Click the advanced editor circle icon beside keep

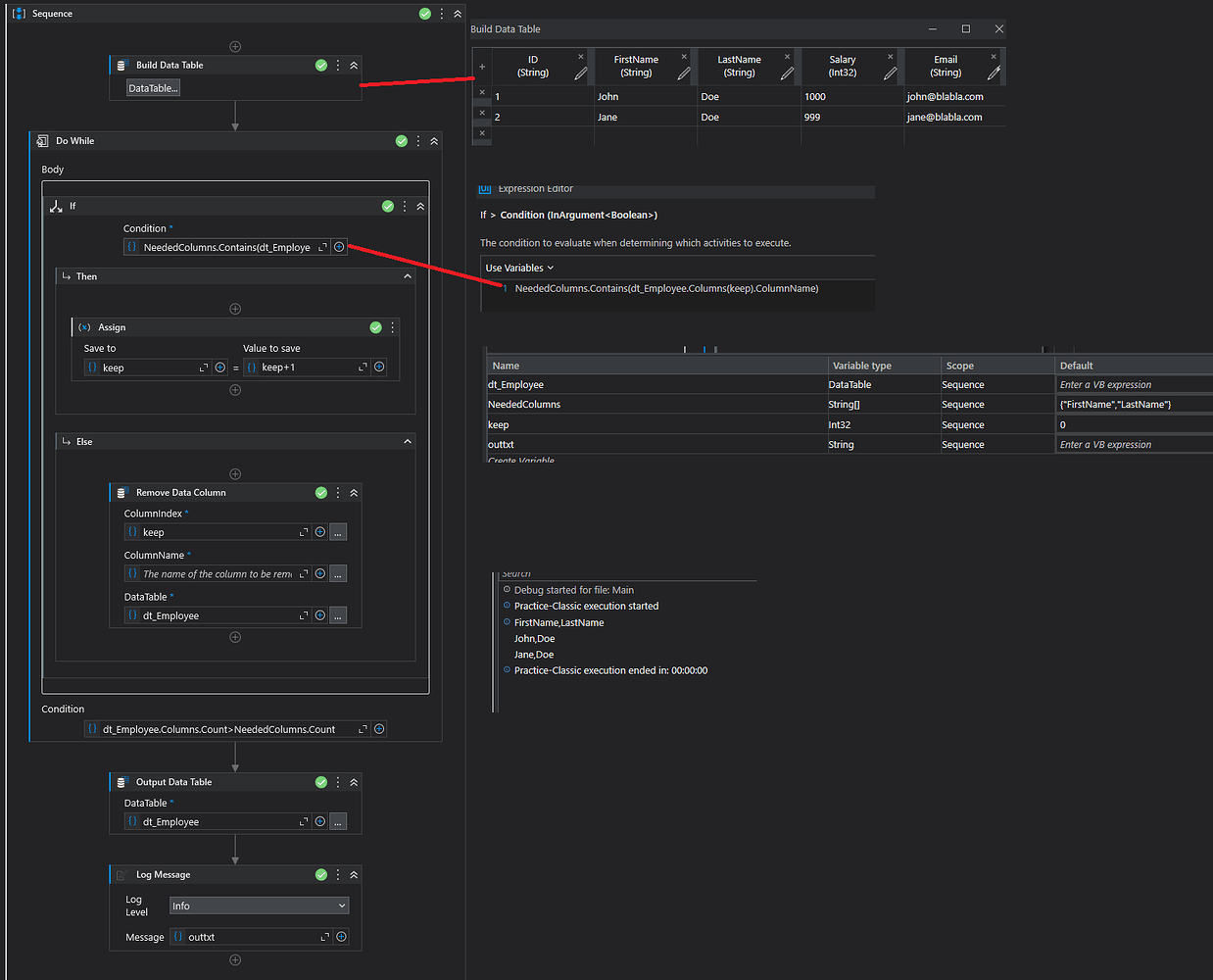[219, 367]
